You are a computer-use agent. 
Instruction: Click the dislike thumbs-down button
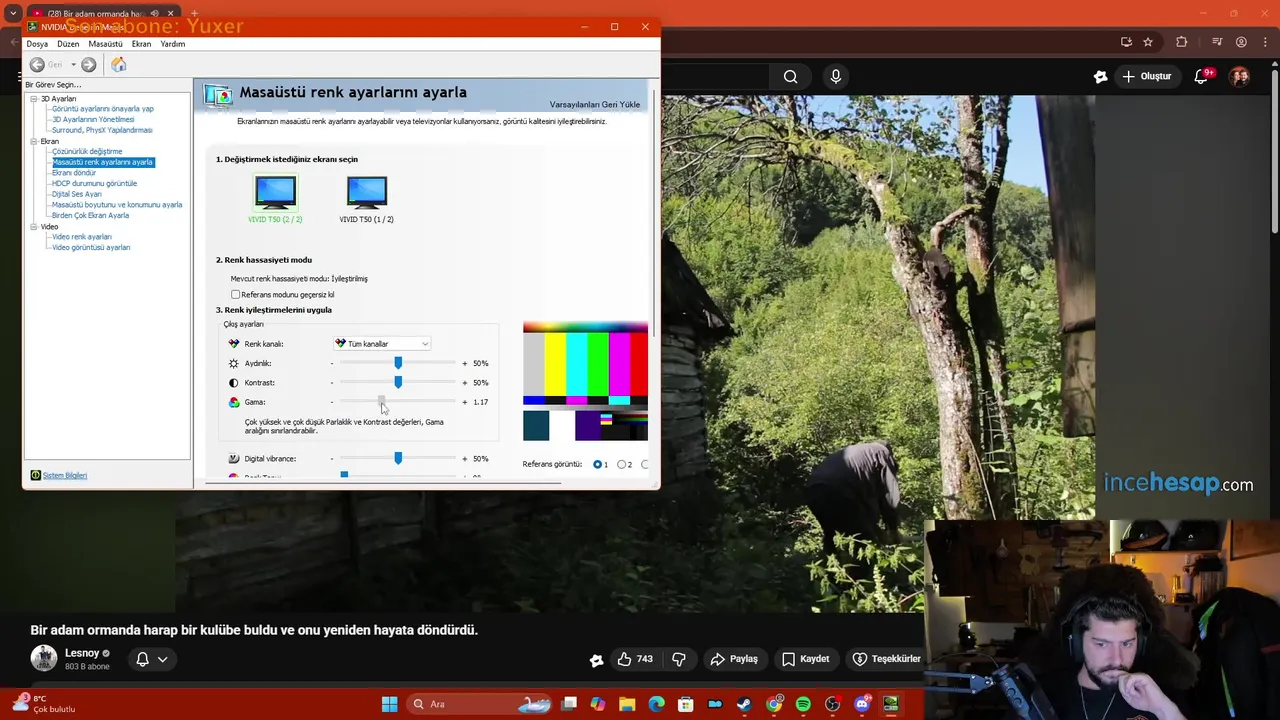(x=679, y=659)
